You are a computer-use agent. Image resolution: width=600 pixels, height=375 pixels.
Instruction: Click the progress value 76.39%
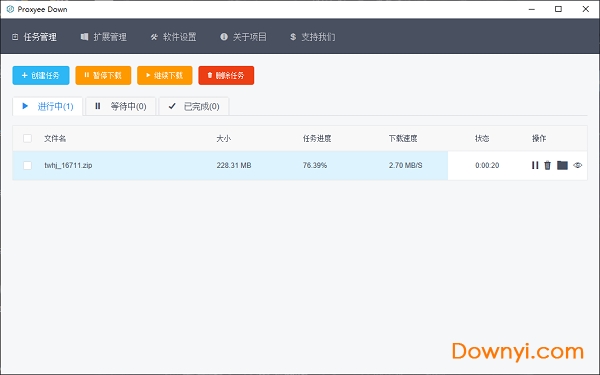point(315,165)
